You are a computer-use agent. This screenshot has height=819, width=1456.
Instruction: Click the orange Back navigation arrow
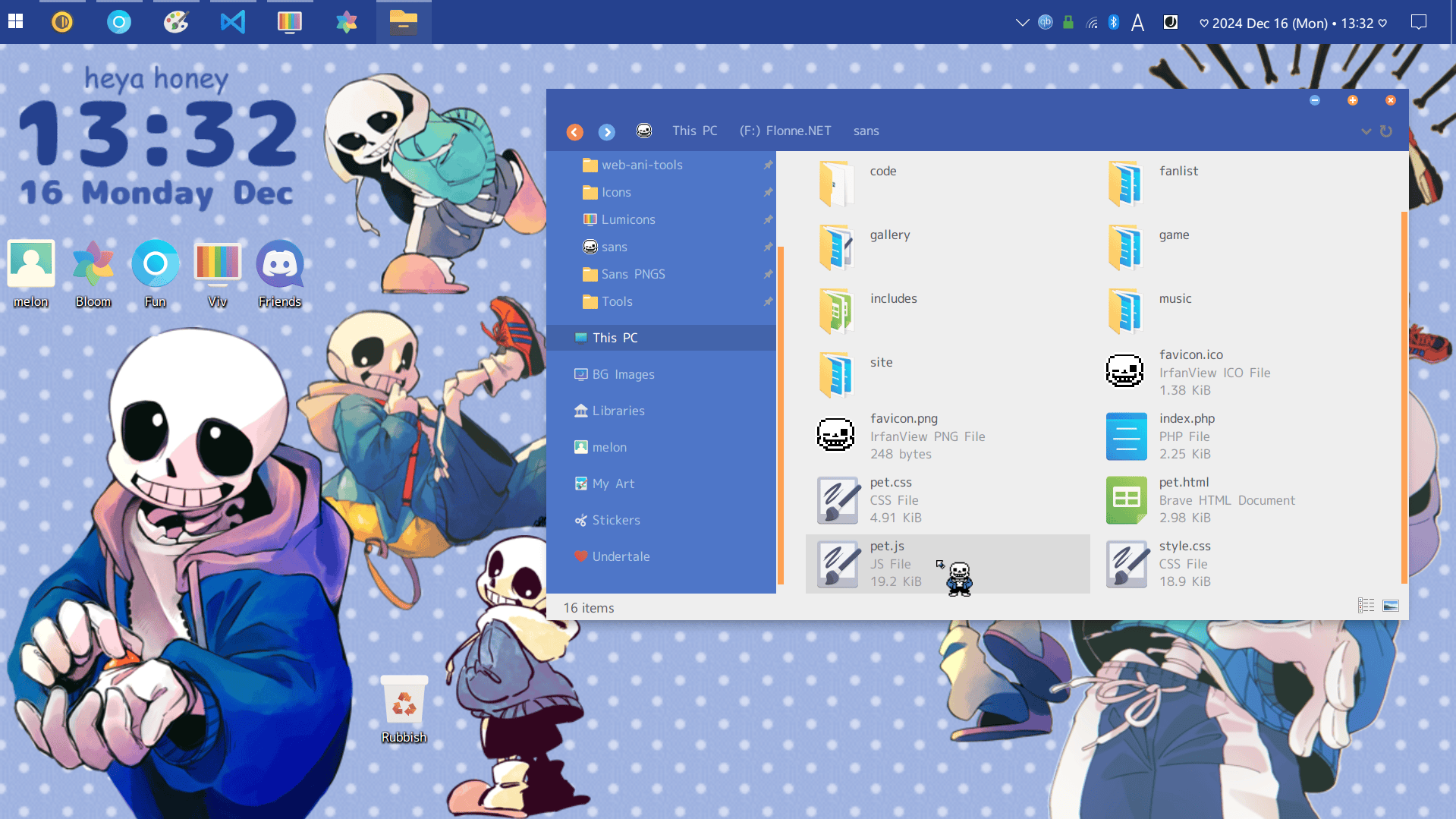[x=575, y=132]
